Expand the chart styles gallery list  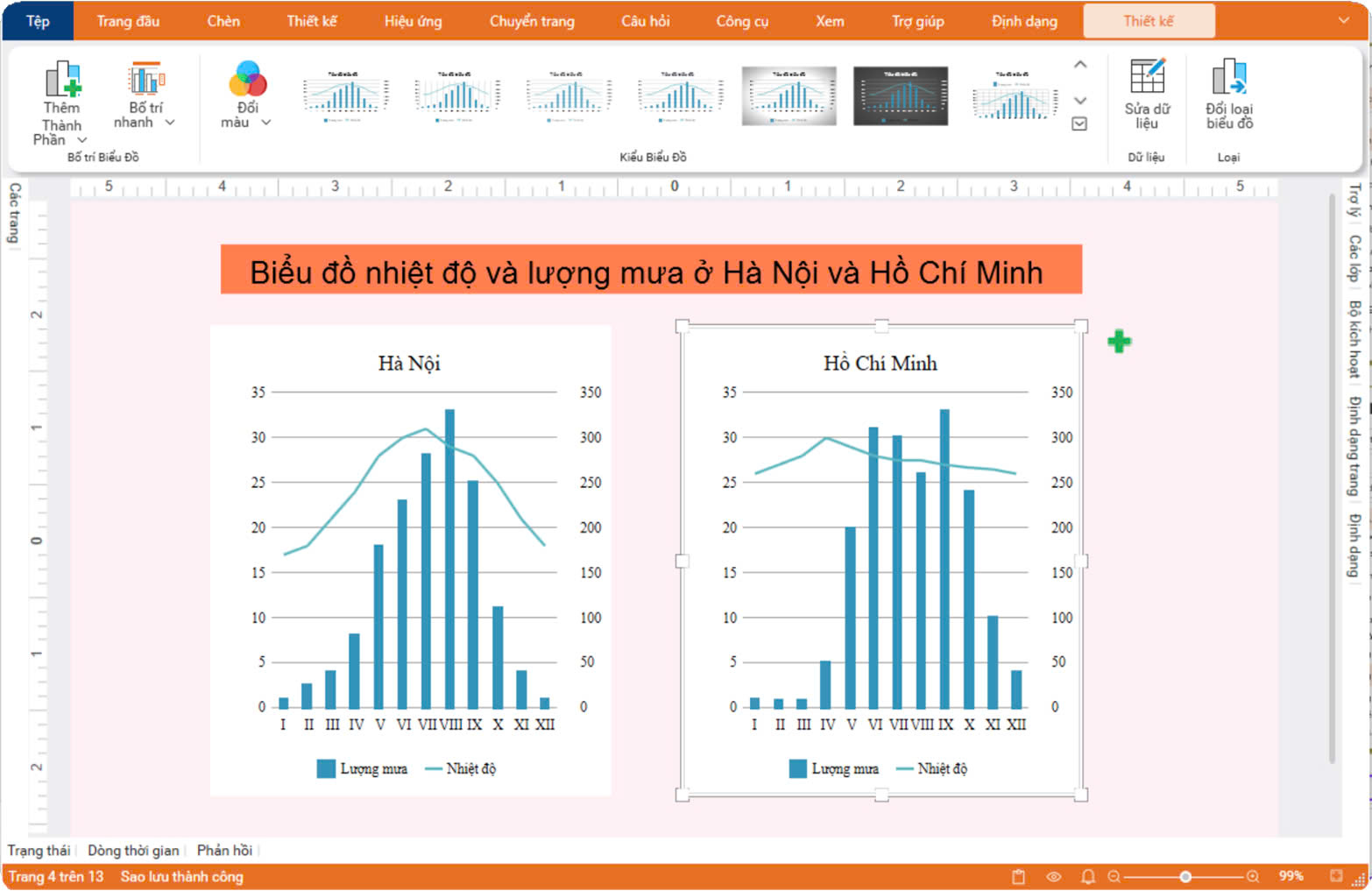[1079, 124]
